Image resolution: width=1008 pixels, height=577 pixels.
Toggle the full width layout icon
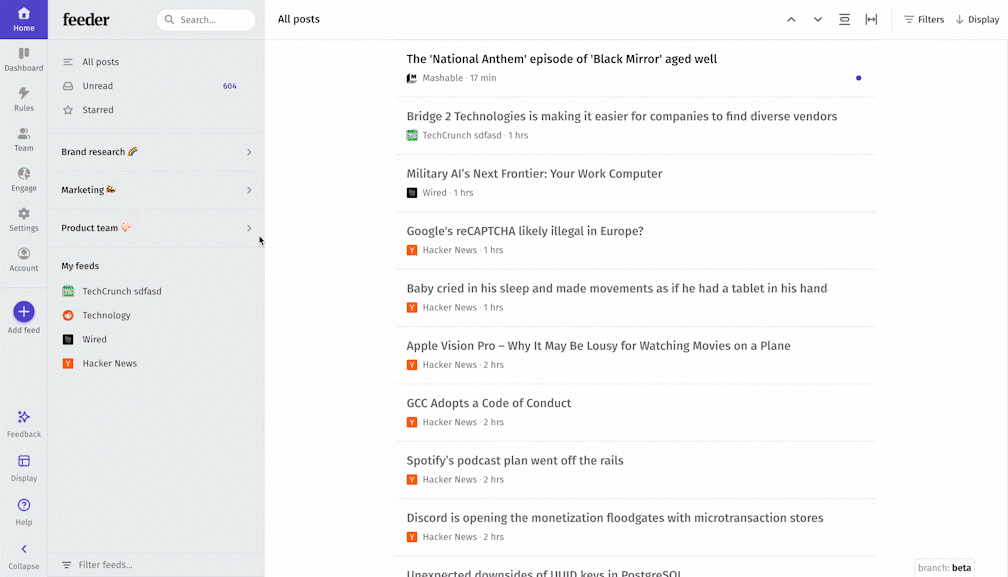click(x=871, y=19)
